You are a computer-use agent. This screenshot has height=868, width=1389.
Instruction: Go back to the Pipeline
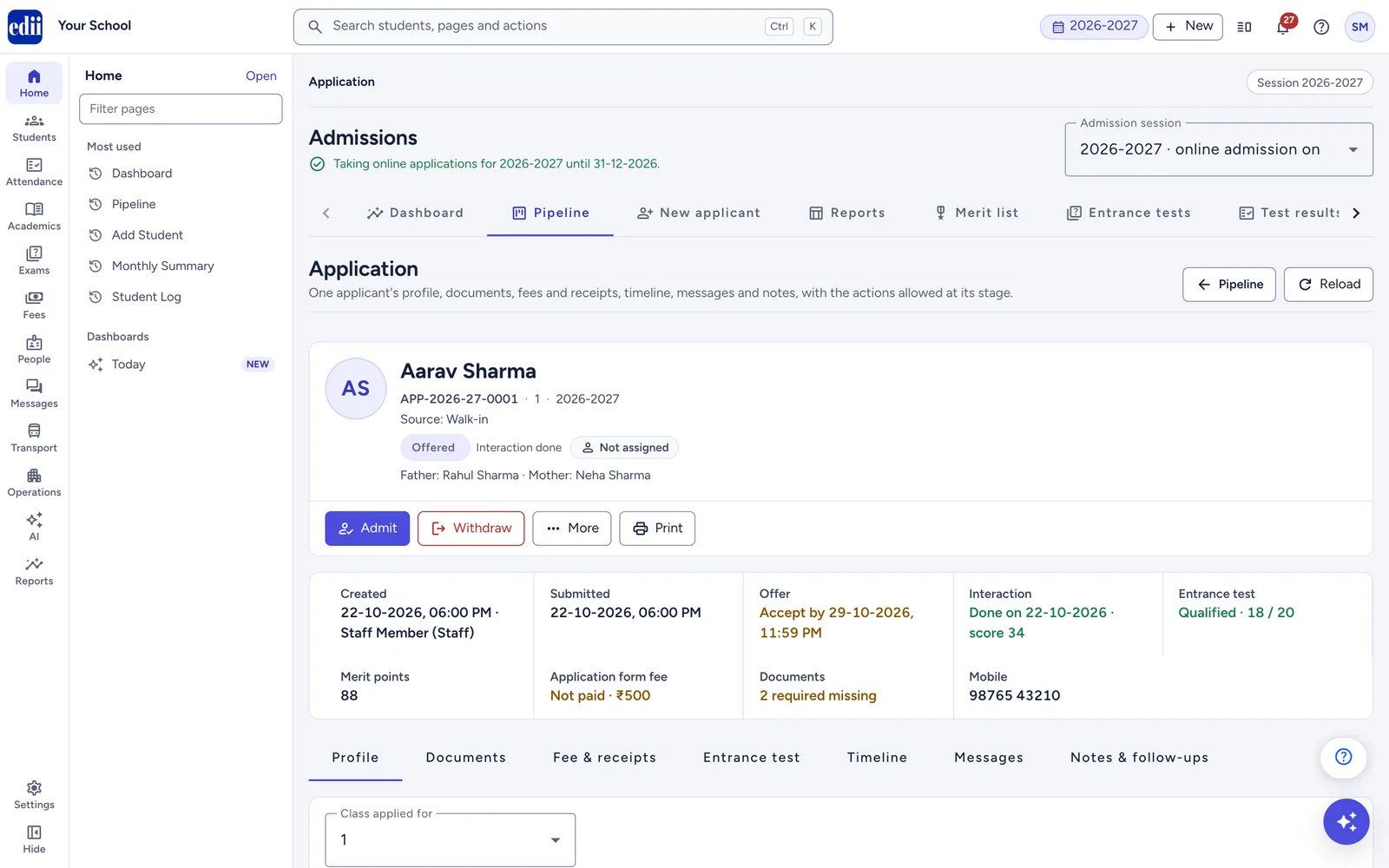[x=1229, y=285]
